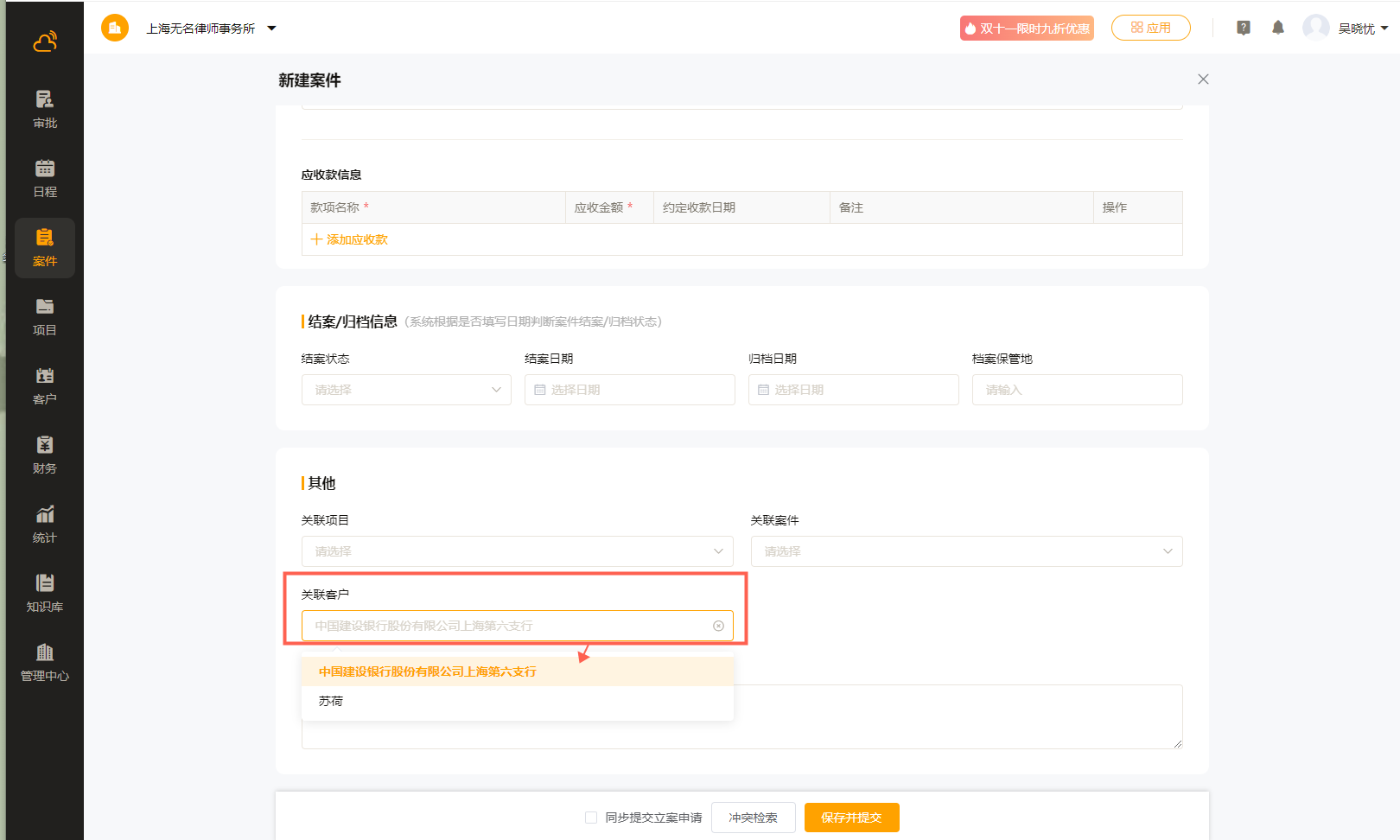Screen dimensions: 1400x840
Task: Go to 项目 projects in sidebar
Action: (45, 316)
